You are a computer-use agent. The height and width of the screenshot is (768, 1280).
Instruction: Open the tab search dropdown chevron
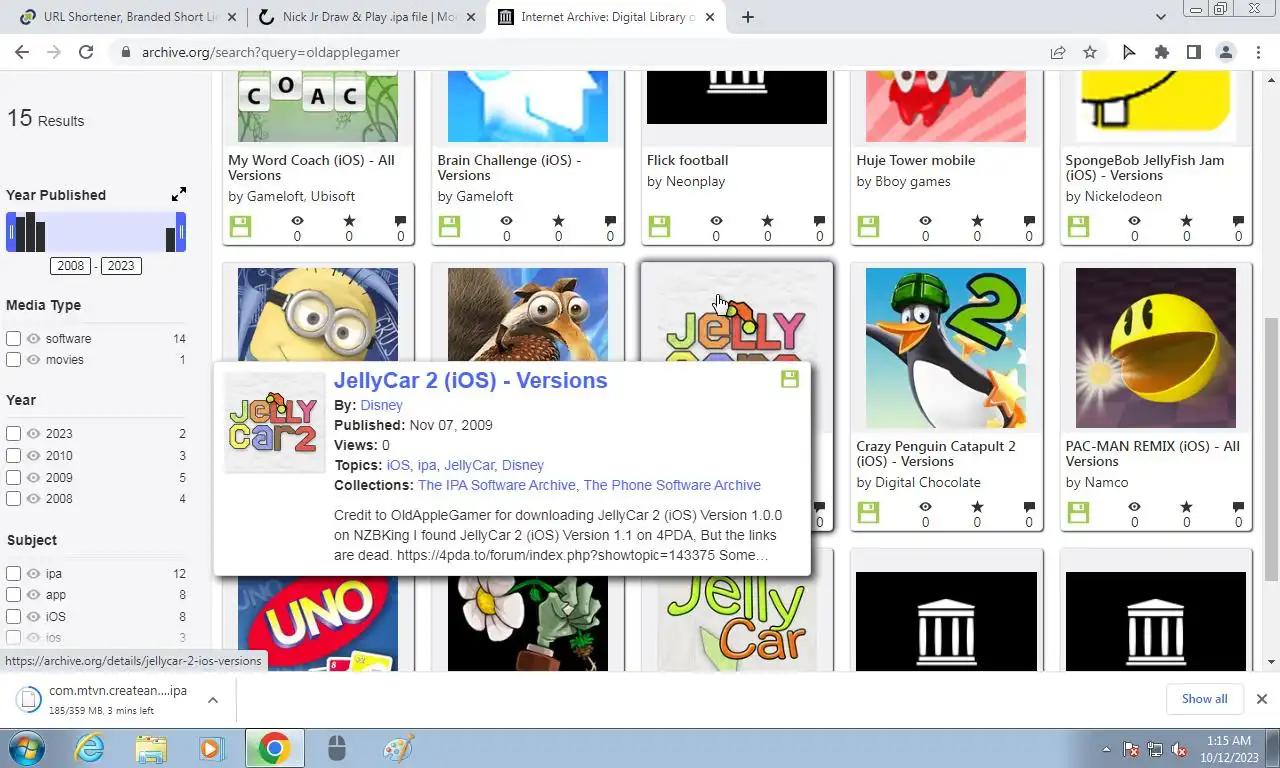pos(1161,17)
